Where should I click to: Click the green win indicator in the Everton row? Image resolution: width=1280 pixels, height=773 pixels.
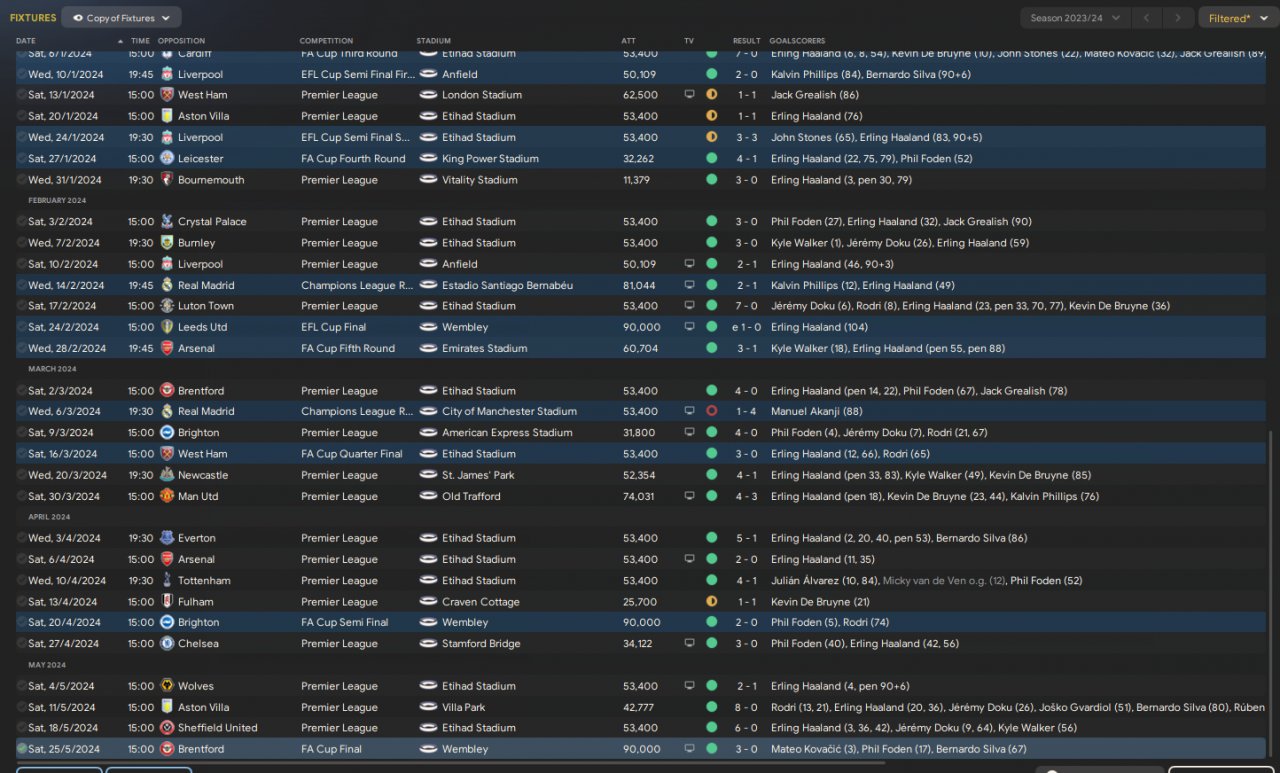712,538
